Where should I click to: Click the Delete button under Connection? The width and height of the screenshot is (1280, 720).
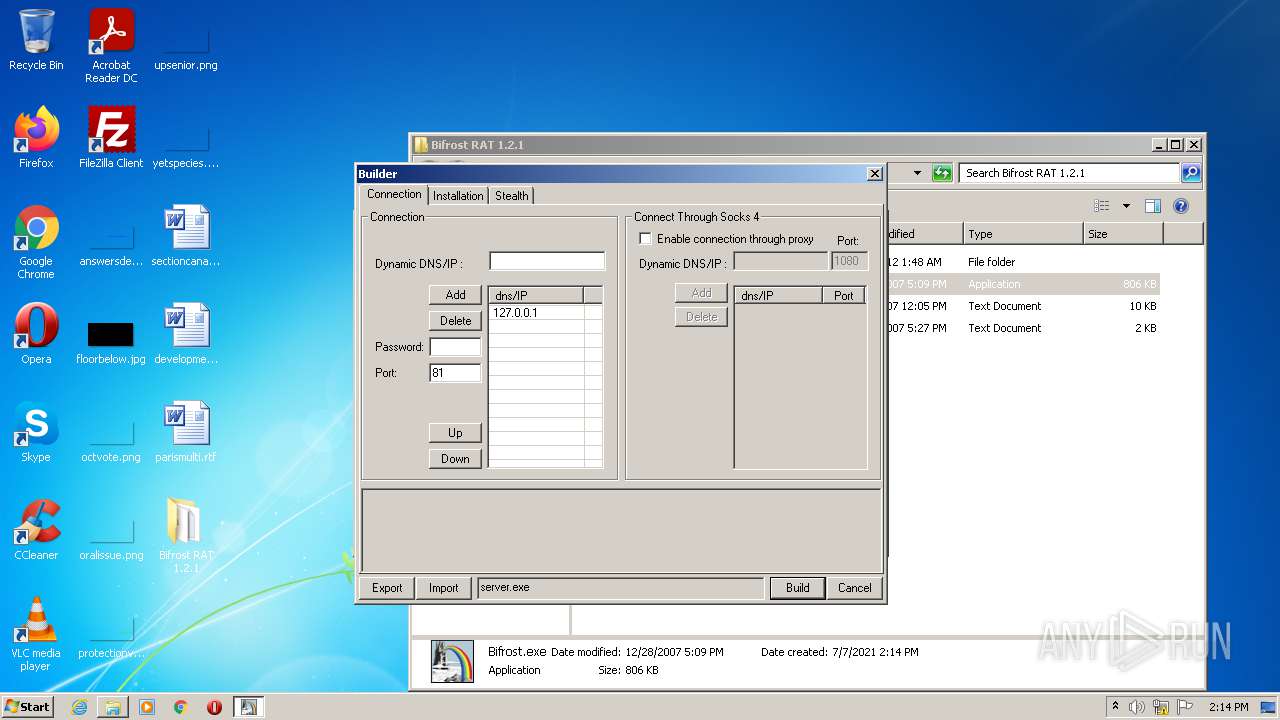[x=455, y=320]
